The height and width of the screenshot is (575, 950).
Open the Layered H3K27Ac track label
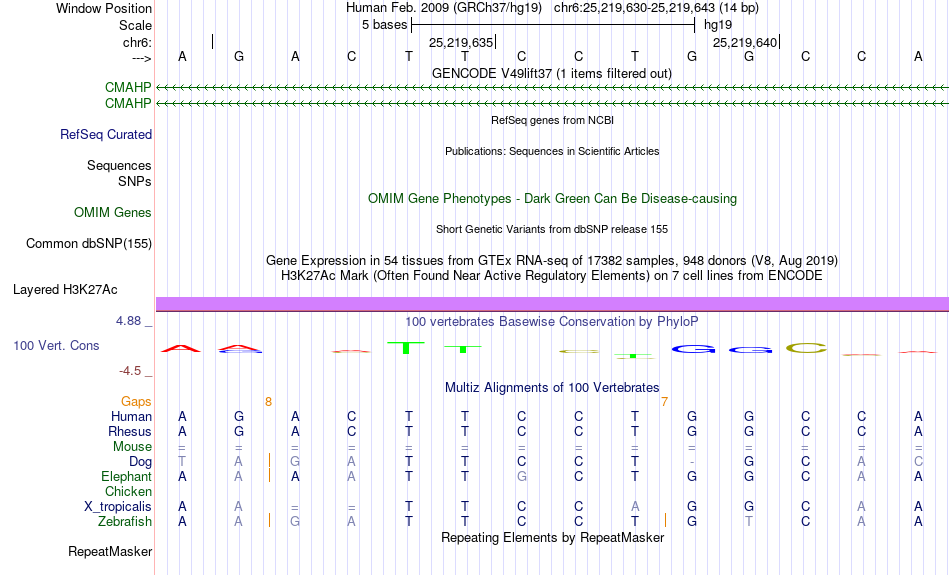click(x=65, y=290)
